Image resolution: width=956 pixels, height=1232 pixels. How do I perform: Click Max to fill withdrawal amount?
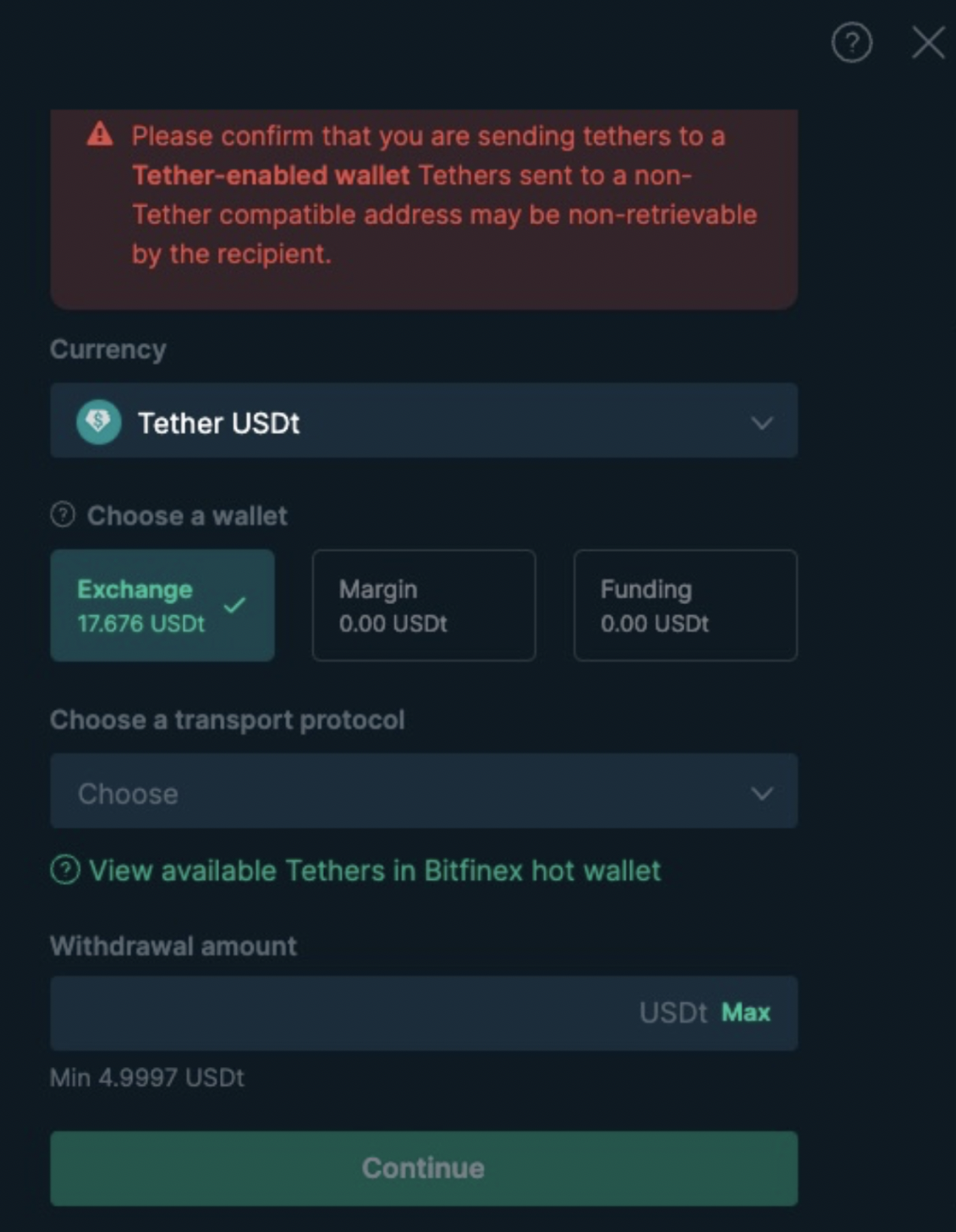point(746,1013)
